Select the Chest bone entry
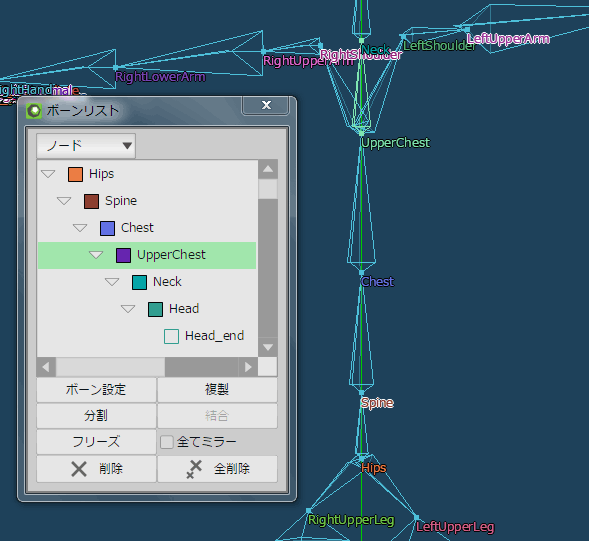The image size is (589, 541). [137, 228]
